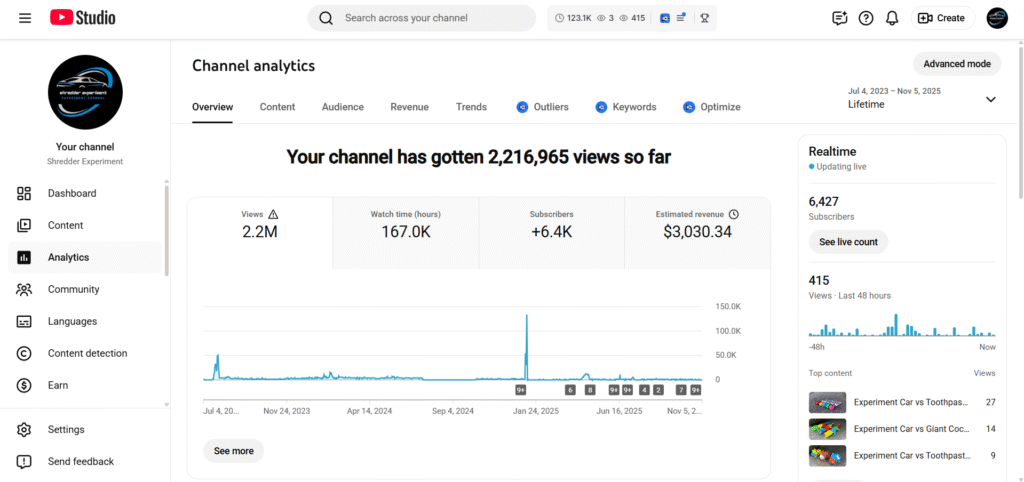Click the account avatar in top bar
This screenshot has height=482, width=1024.
pos(997,18)
